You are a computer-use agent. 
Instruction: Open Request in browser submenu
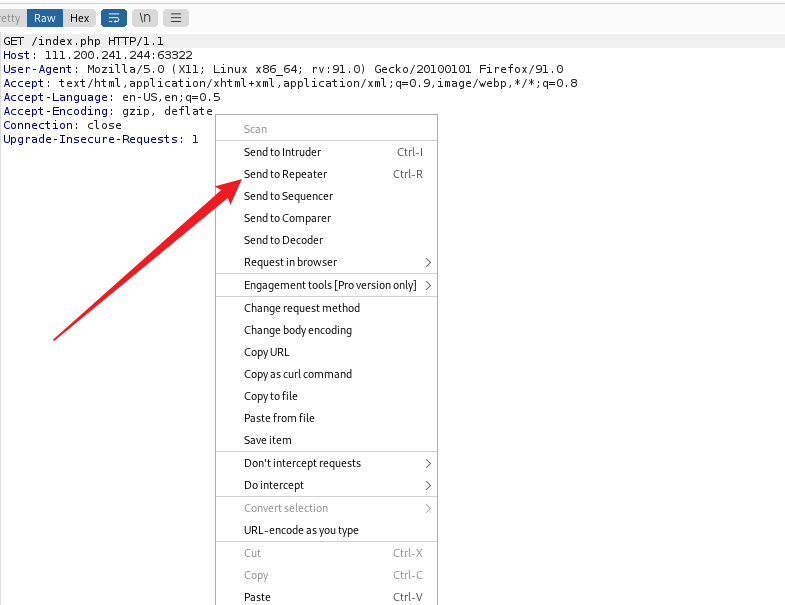[326, 262]
